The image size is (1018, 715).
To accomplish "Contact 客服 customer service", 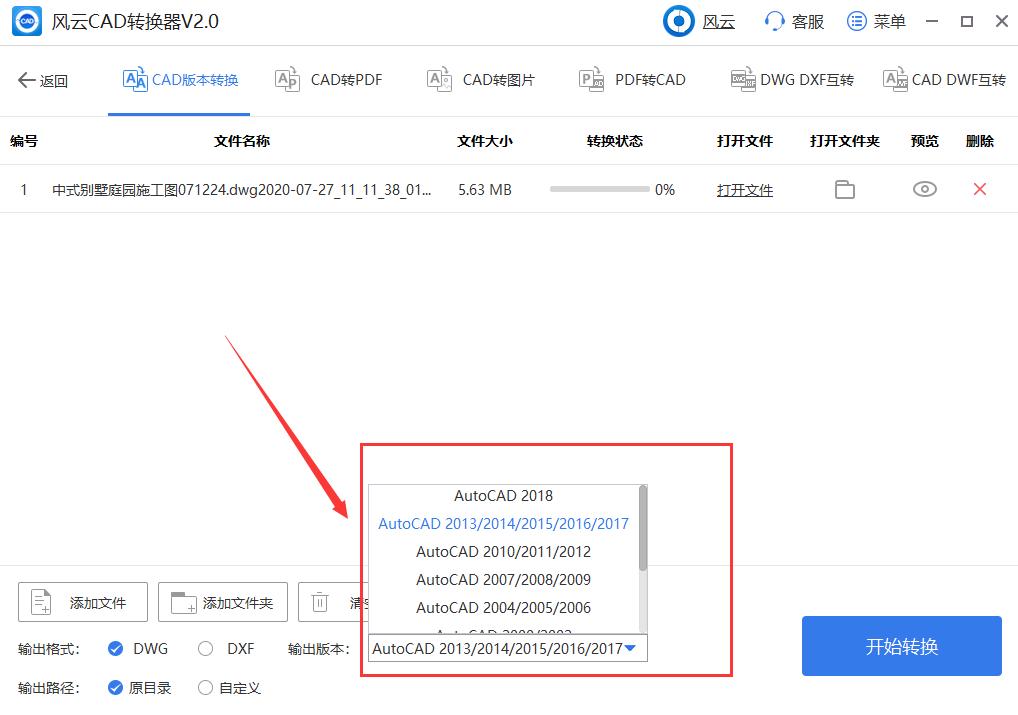I will click(x=792, y=21).
